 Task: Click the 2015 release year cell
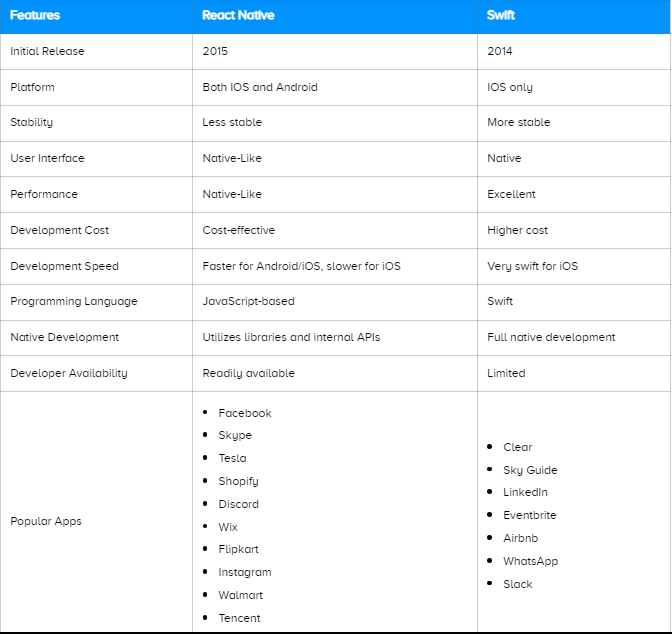click(x=216, y=51)
